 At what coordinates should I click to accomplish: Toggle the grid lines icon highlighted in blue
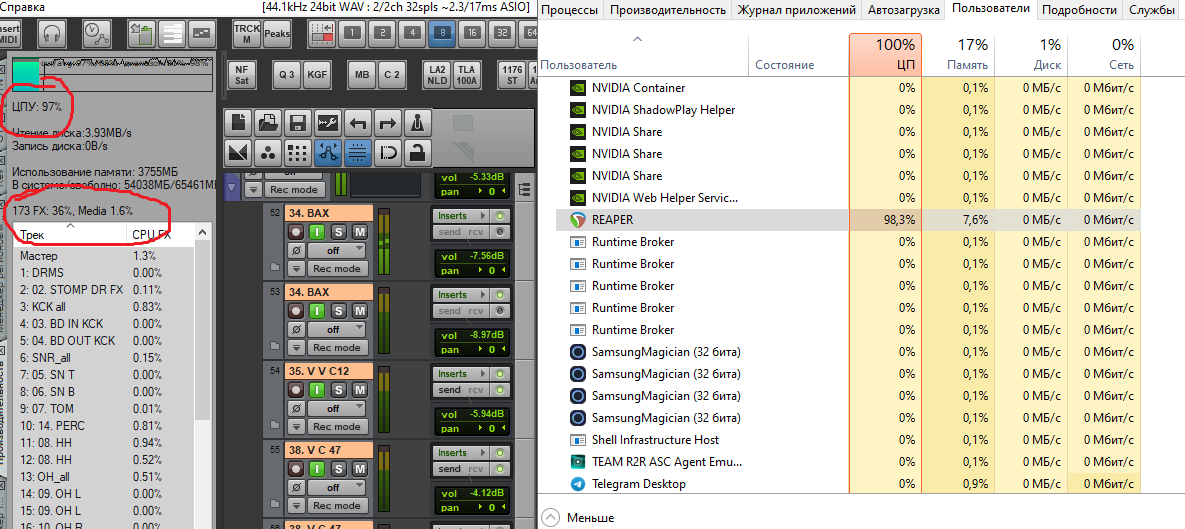tap(357, 153)
